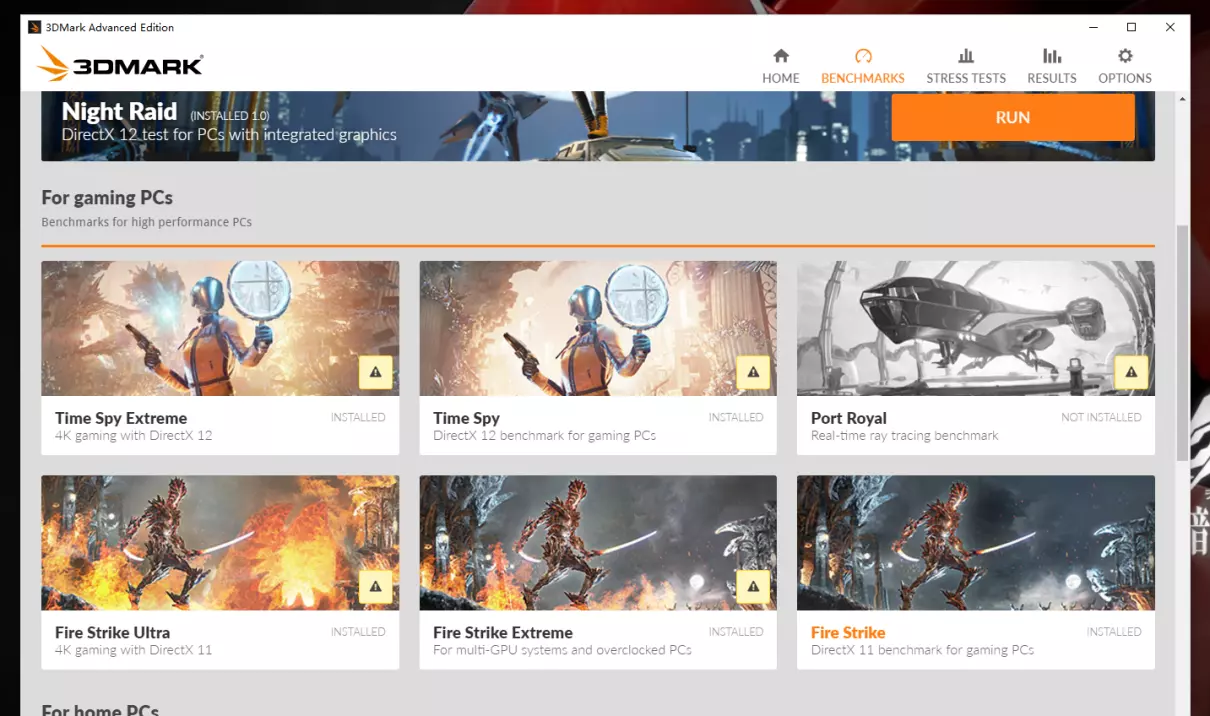Screen dimensions: 1210x716
Task: Switch to STRESS TESTS tab
Action: pyautogui.click(x=966, y=66)
